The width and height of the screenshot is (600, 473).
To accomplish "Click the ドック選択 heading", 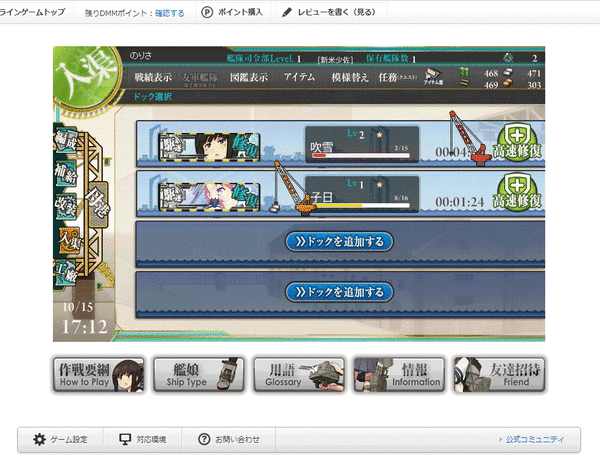I will click(152, 97).
